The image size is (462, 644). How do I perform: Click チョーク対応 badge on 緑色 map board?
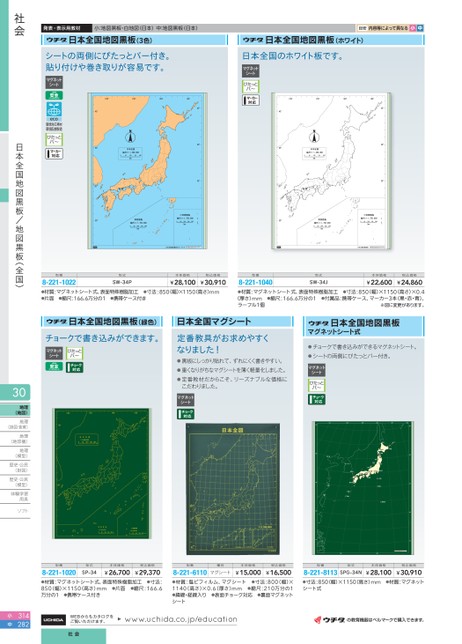tap(74, 367)
